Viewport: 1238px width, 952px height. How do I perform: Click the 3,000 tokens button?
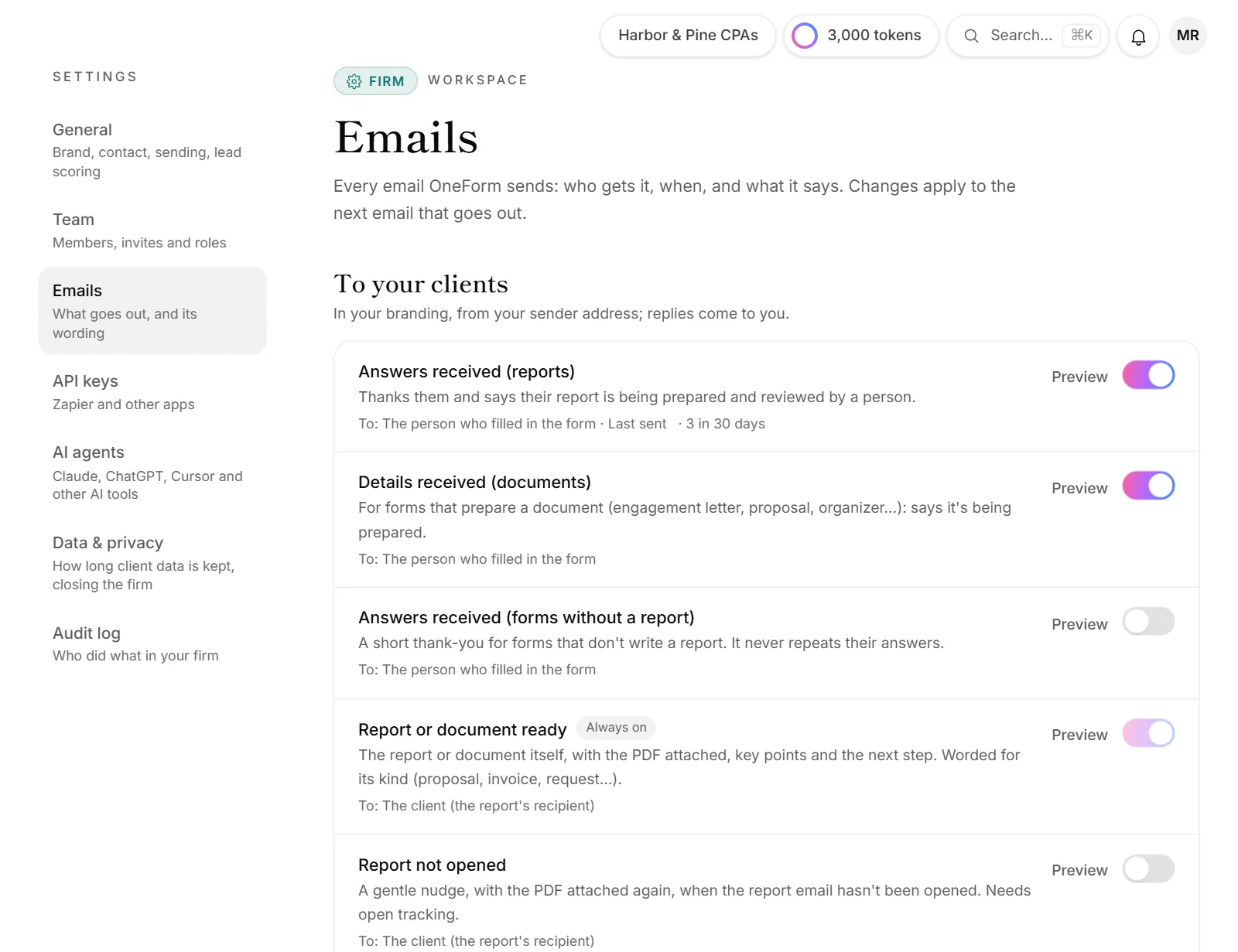[861, 36]
